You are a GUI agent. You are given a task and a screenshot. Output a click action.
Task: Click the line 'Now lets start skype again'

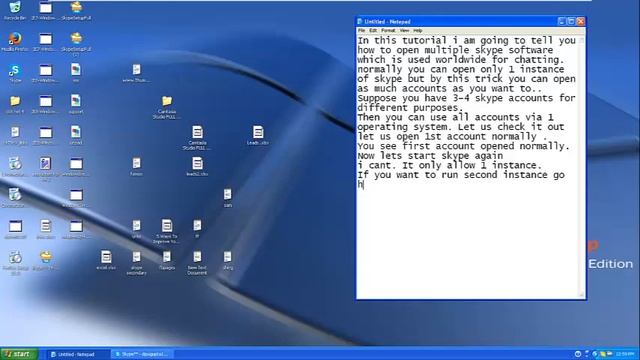(x=431, y=156)
